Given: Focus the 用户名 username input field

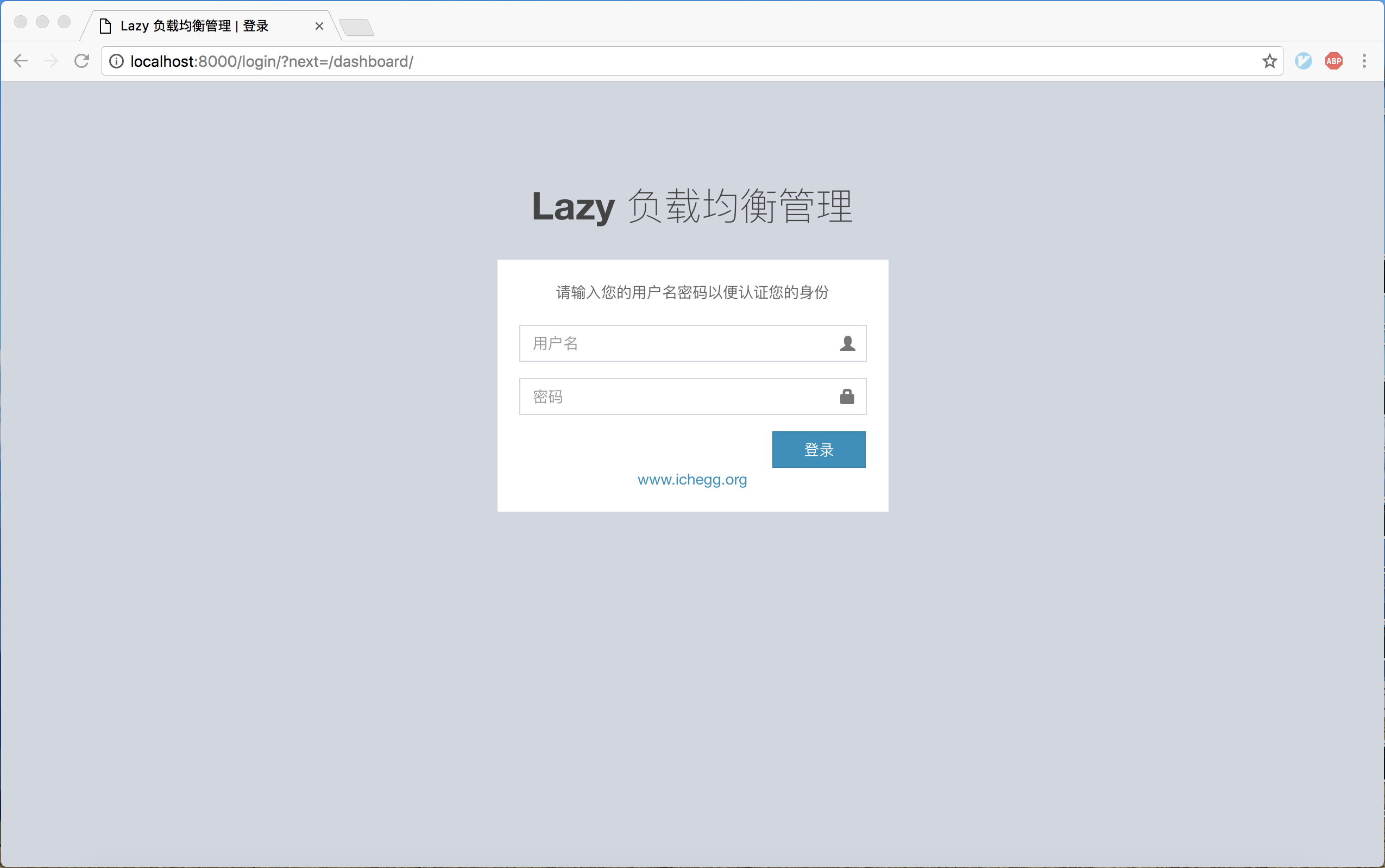Looking at the screenshot, I should [677, 343].
